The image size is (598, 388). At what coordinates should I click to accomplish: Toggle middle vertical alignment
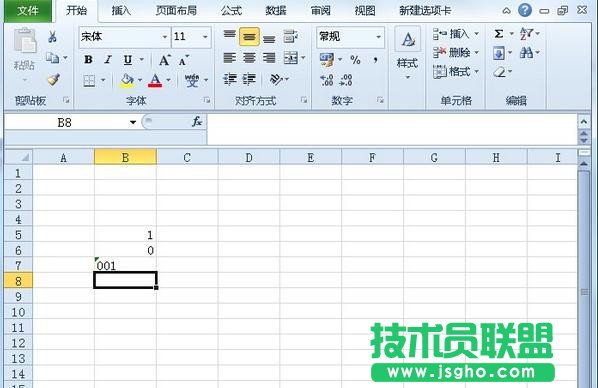[x=249, y=37]
